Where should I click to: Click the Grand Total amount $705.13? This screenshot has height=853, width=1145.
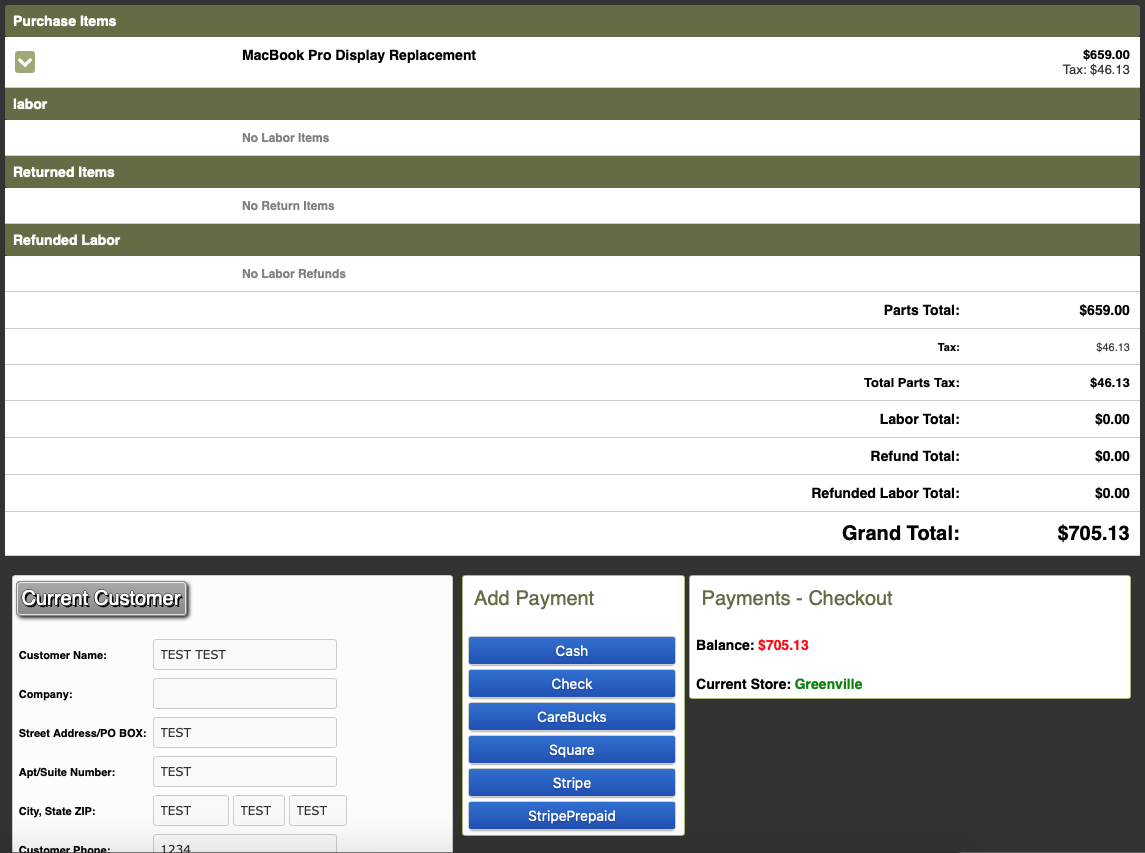coord(1092,533)
